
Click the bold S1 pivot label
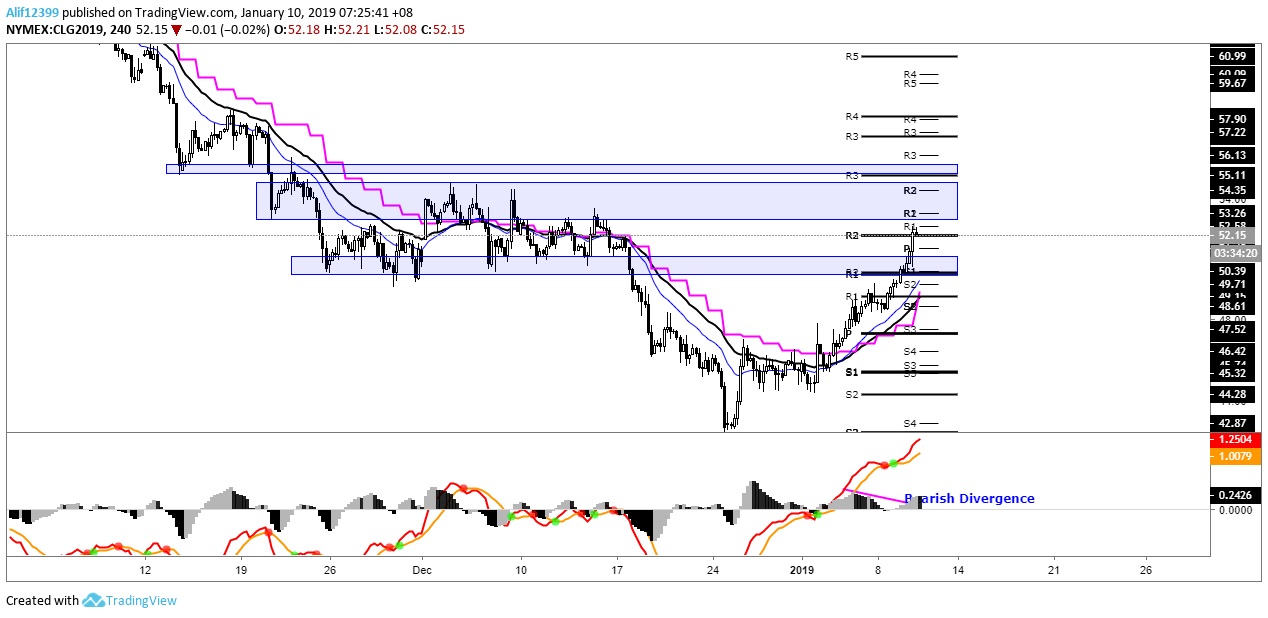[x=852, y=371]
